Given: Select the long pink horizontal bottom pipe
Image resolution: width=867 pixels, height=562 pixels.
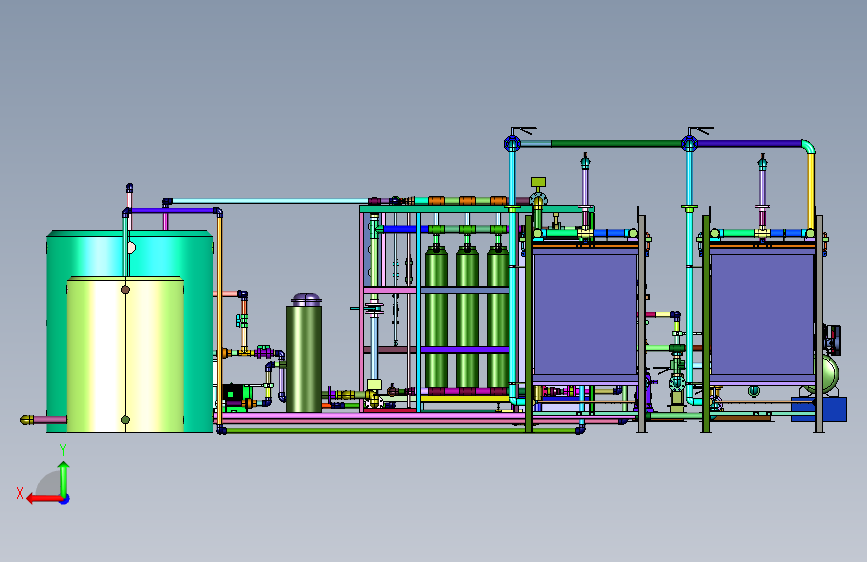Looking at the screenshot, I should pos(370,416).
